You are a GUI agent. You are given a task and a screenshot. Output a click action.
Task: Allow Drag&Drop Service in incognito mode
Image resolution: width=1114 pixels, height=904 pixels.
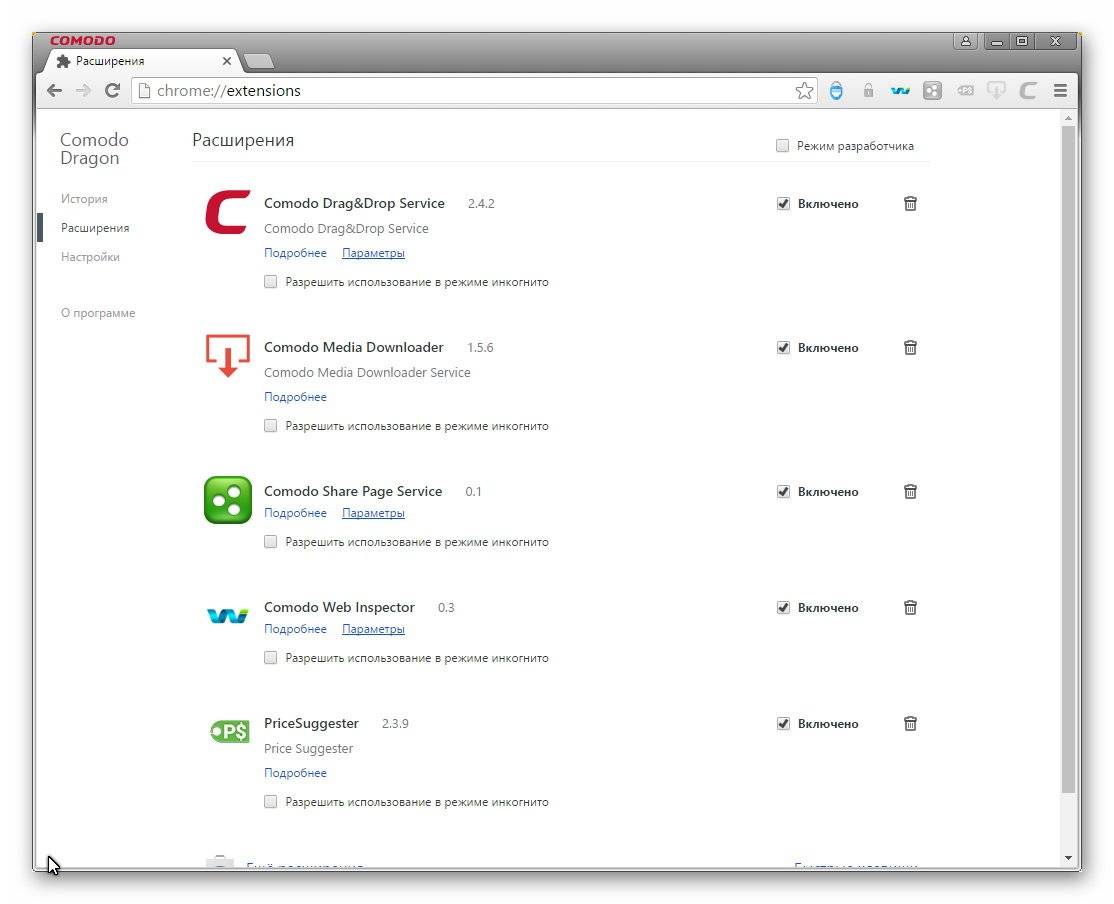(271, 281)
